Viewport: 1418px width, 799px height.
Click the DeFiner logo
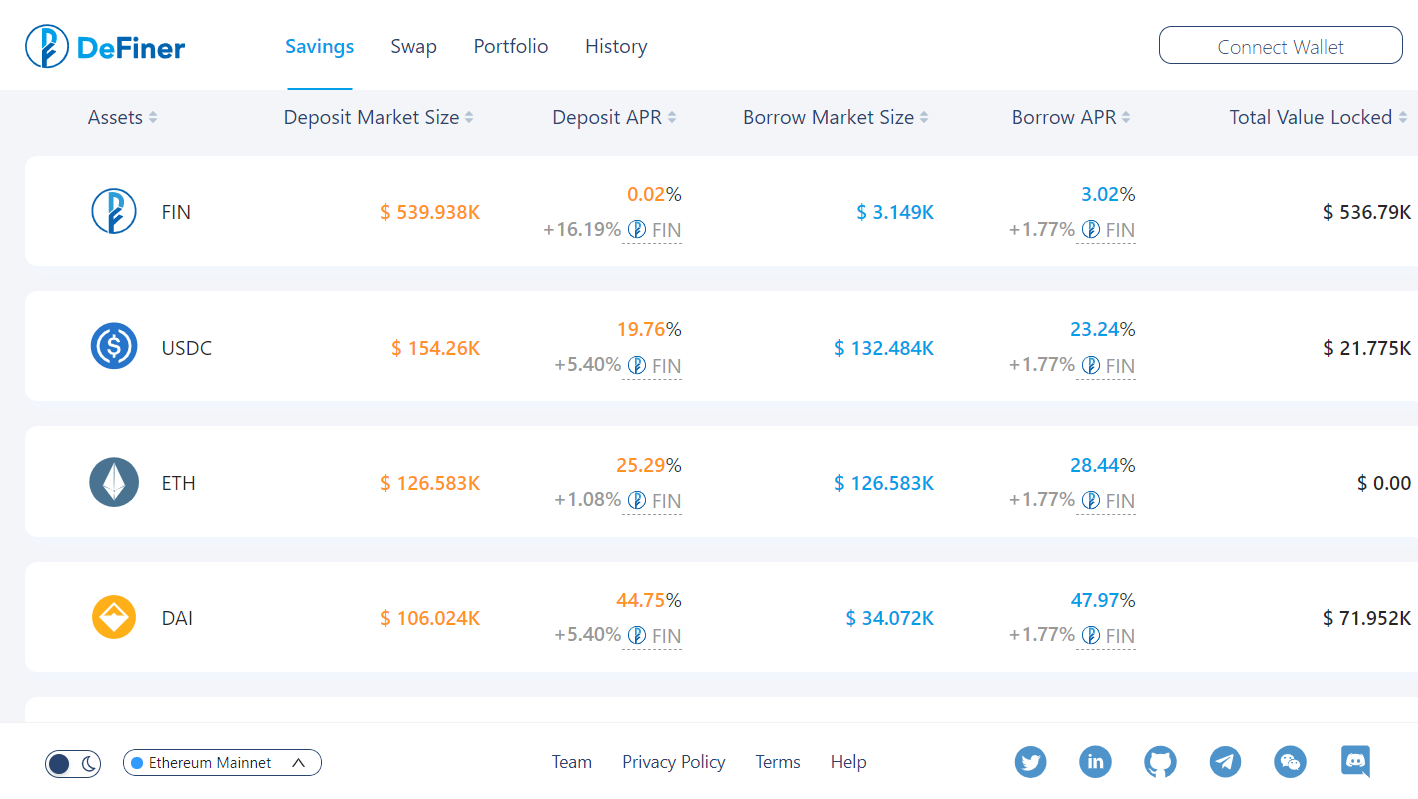coord(105,46)
